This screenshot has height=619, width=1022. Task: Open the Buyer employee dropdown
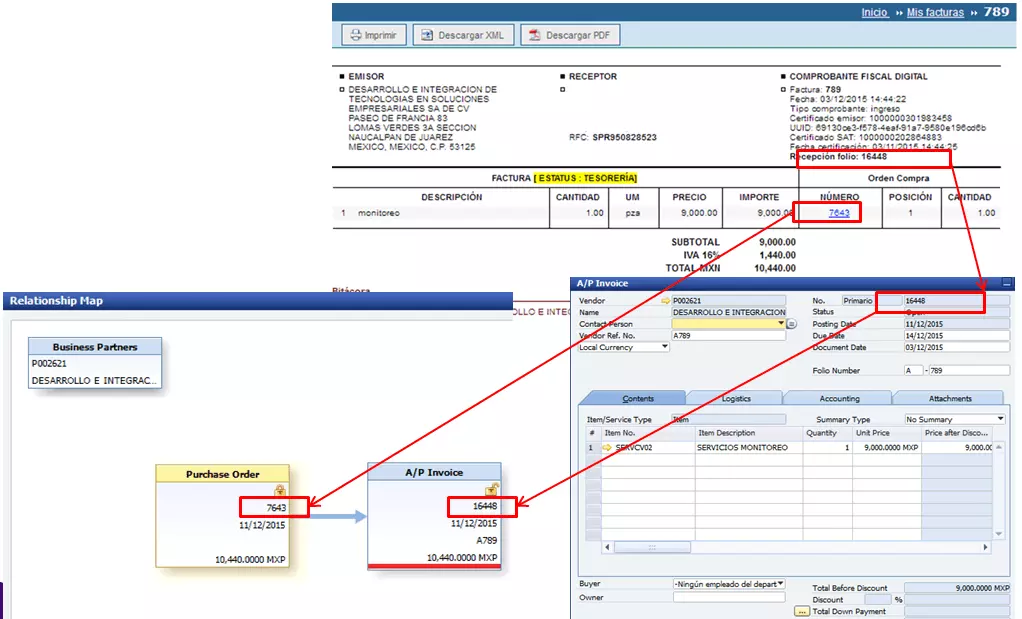(x=780, y=583)
